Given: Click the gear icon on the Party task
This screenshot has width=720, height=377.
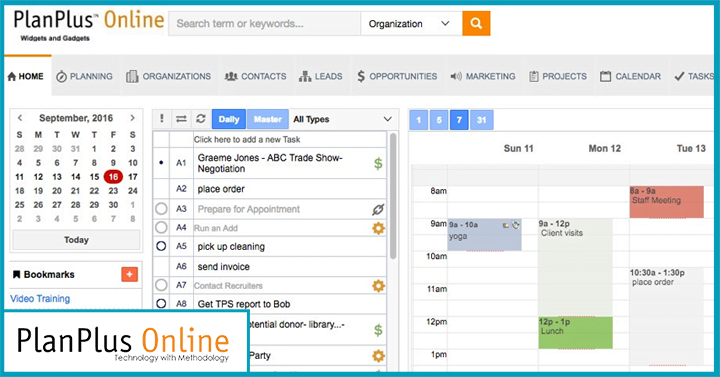Looking at the screenshot, I should tap(378, 355).
